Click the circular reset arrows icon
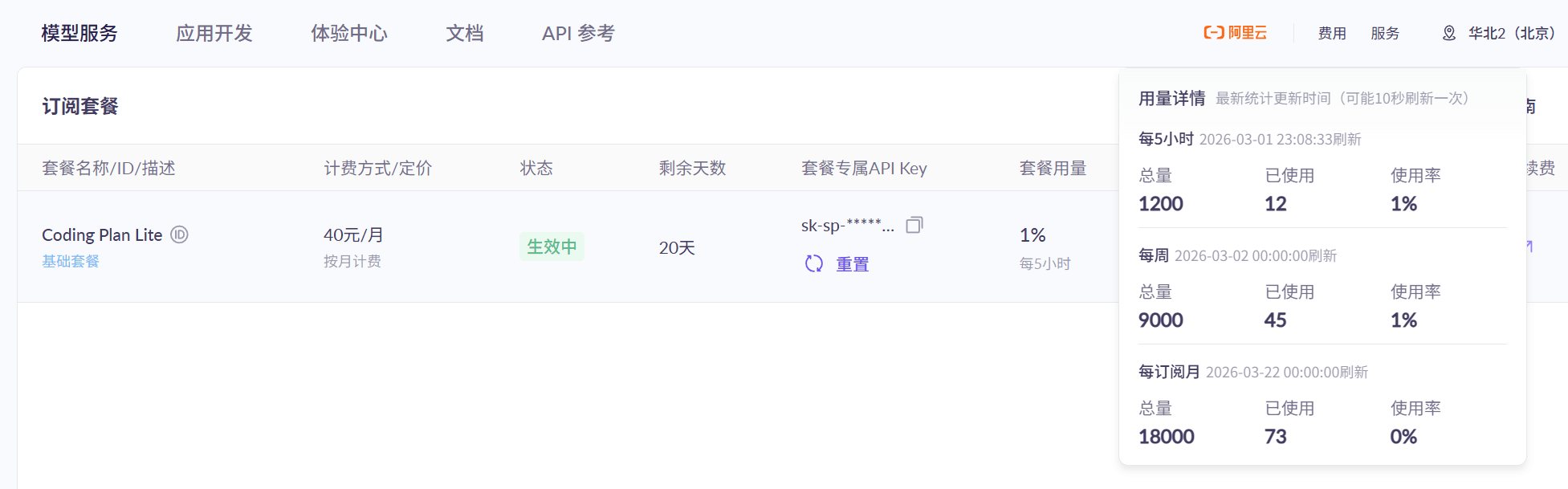The height and width of the screenshot is (489, 1568). (814, 263)
